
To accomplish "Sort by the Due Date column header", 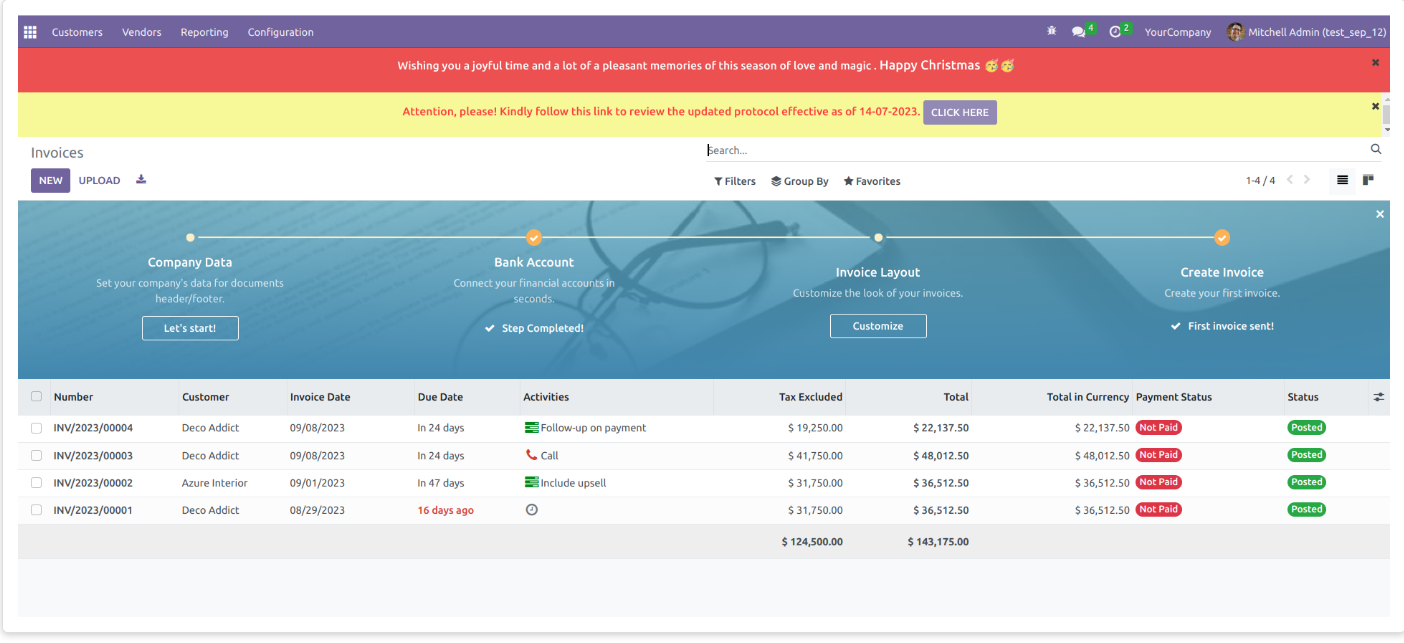I will coord(441,397).
